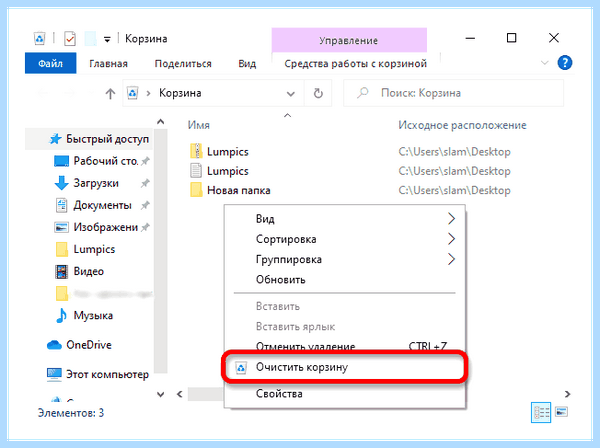
Task: Click the pin icon next to Документы
Action: [x=145, y=205]
